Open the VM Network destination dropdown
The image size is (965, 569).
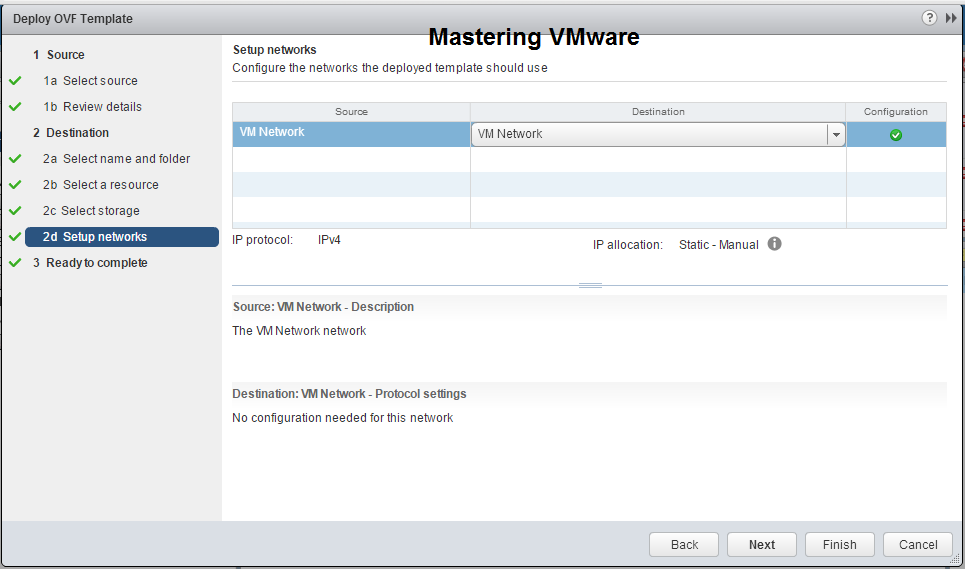(835, 134)
